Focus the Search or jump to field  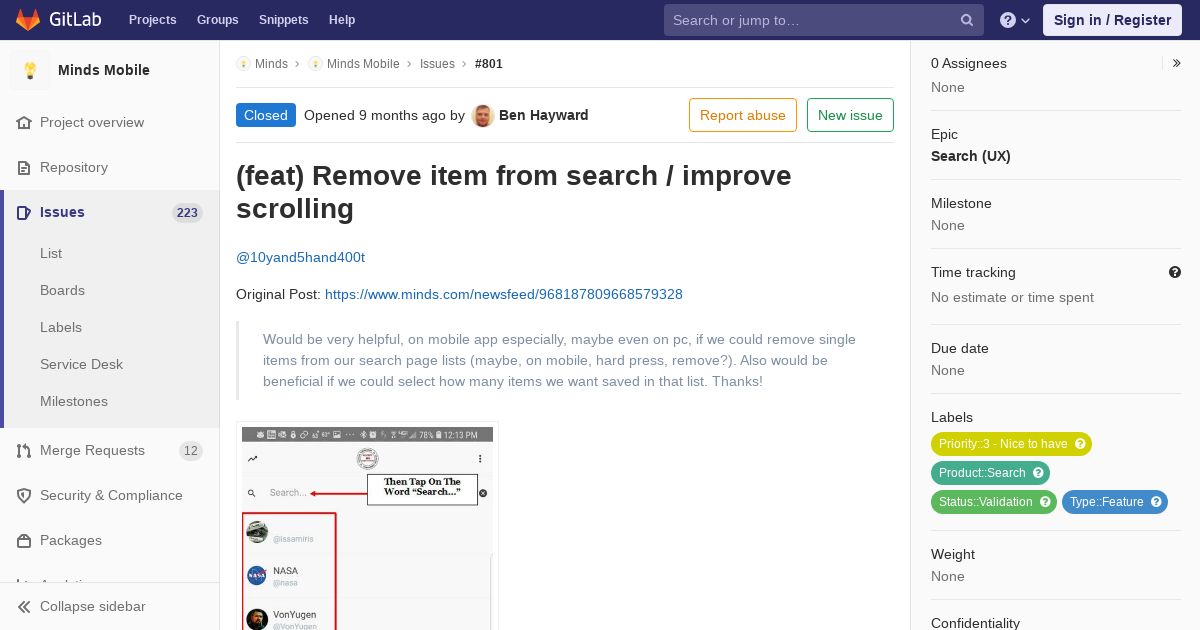[x=824, y=20]
